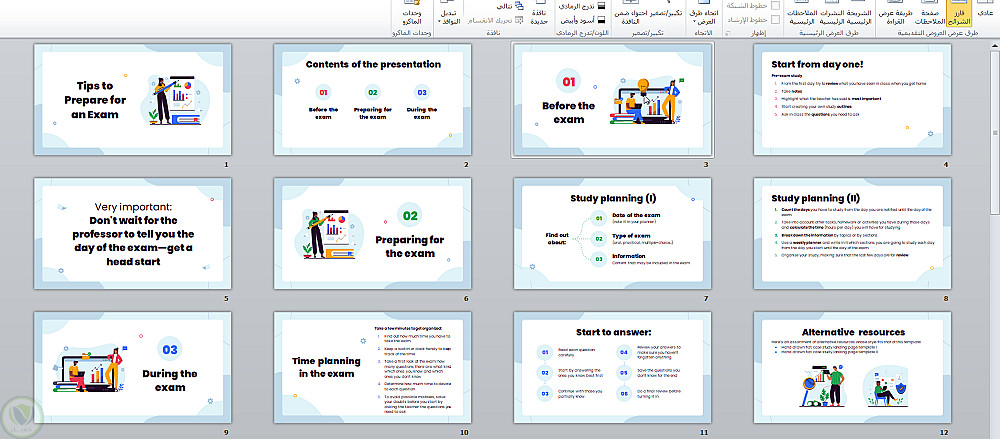Image resolution: width=1000 pixels, height=439 pixels.
Task: Open the Show group dialog launcher (إظهار)
Action: 727,32
